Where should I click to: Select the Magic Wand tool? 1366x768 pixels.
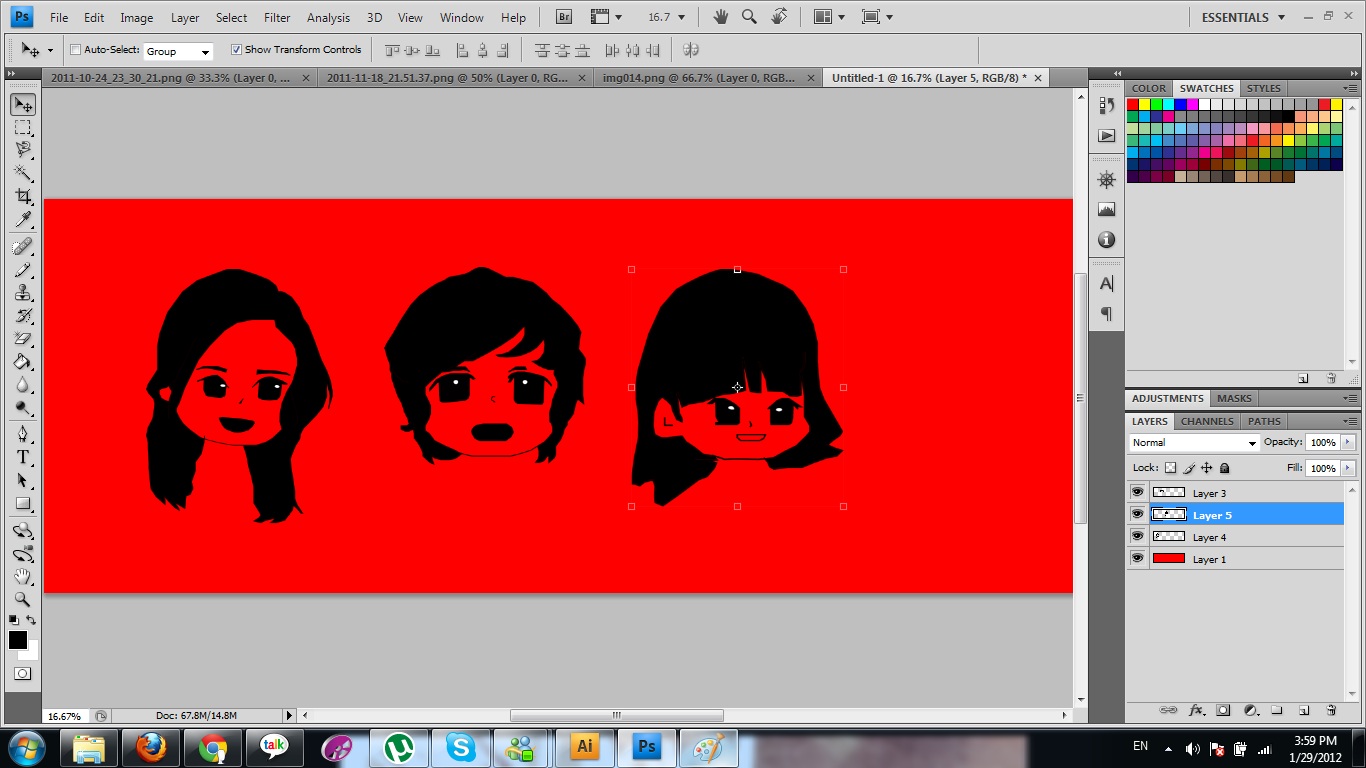[x=23, y=173]
